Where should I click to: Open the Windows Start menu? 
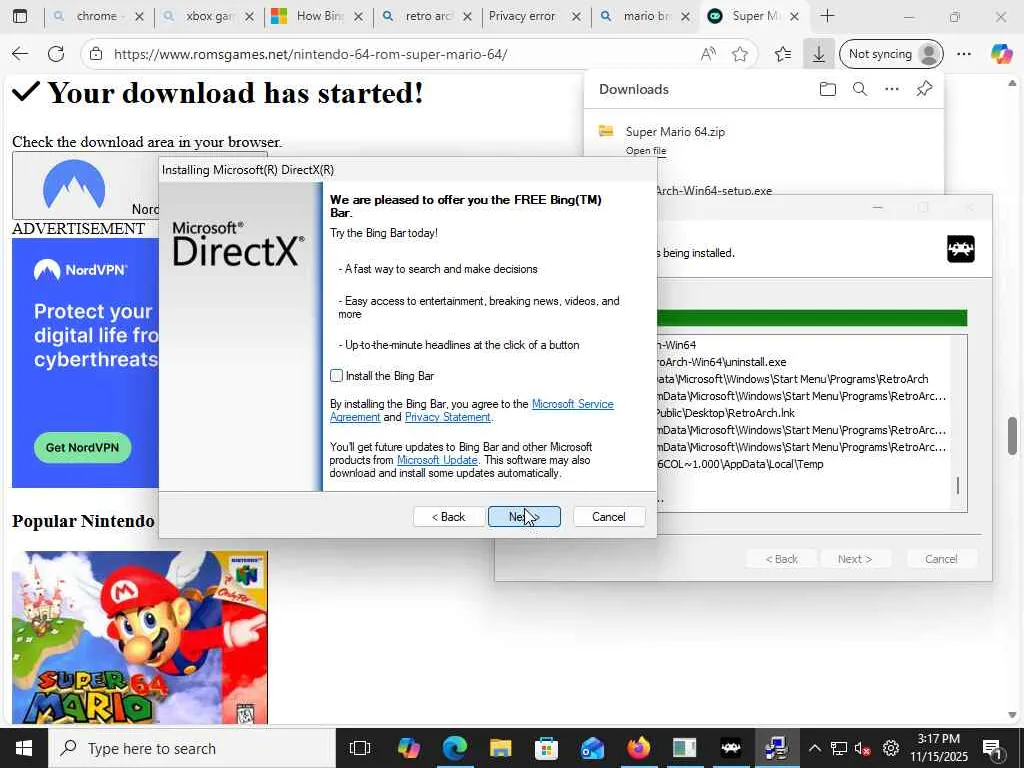(x=24, y=748)
